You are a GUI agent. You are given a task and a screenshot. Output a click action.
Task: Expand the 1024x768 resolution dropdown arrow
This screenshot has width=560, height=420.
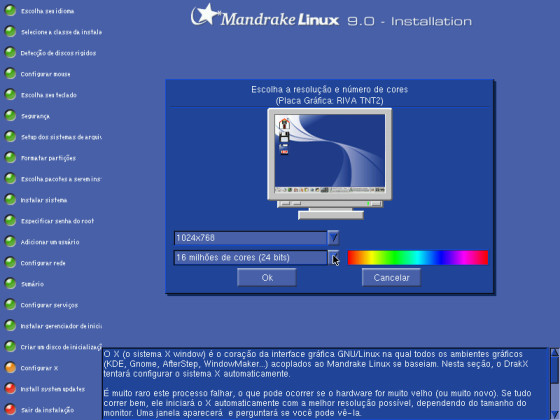[333, 238]
